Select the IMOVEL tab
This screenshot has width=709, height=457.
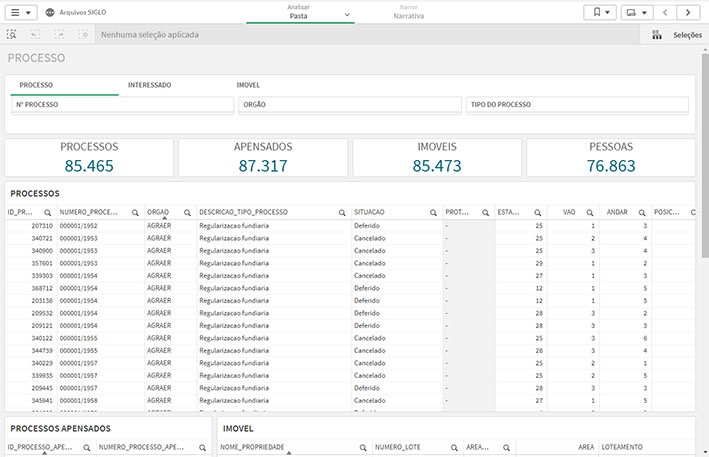248,85
